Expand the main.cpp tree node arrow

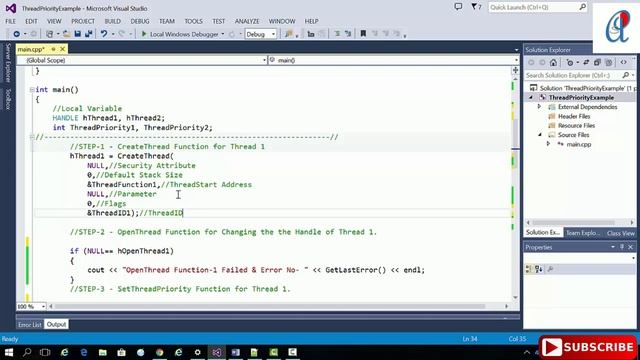click(x=548, y=144)
